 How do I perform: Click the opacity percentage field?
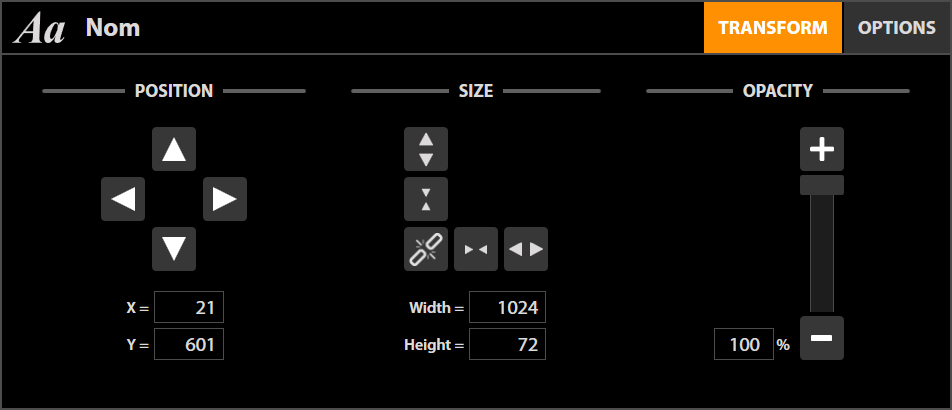click(743, 345)
